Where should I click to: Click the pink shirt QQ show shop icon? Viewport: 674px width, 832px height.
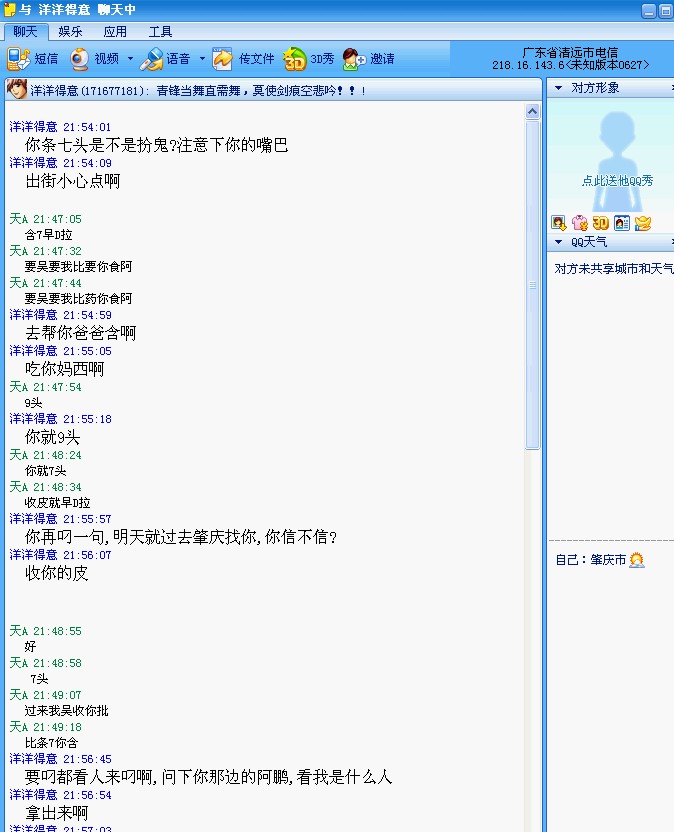[580, 223]
